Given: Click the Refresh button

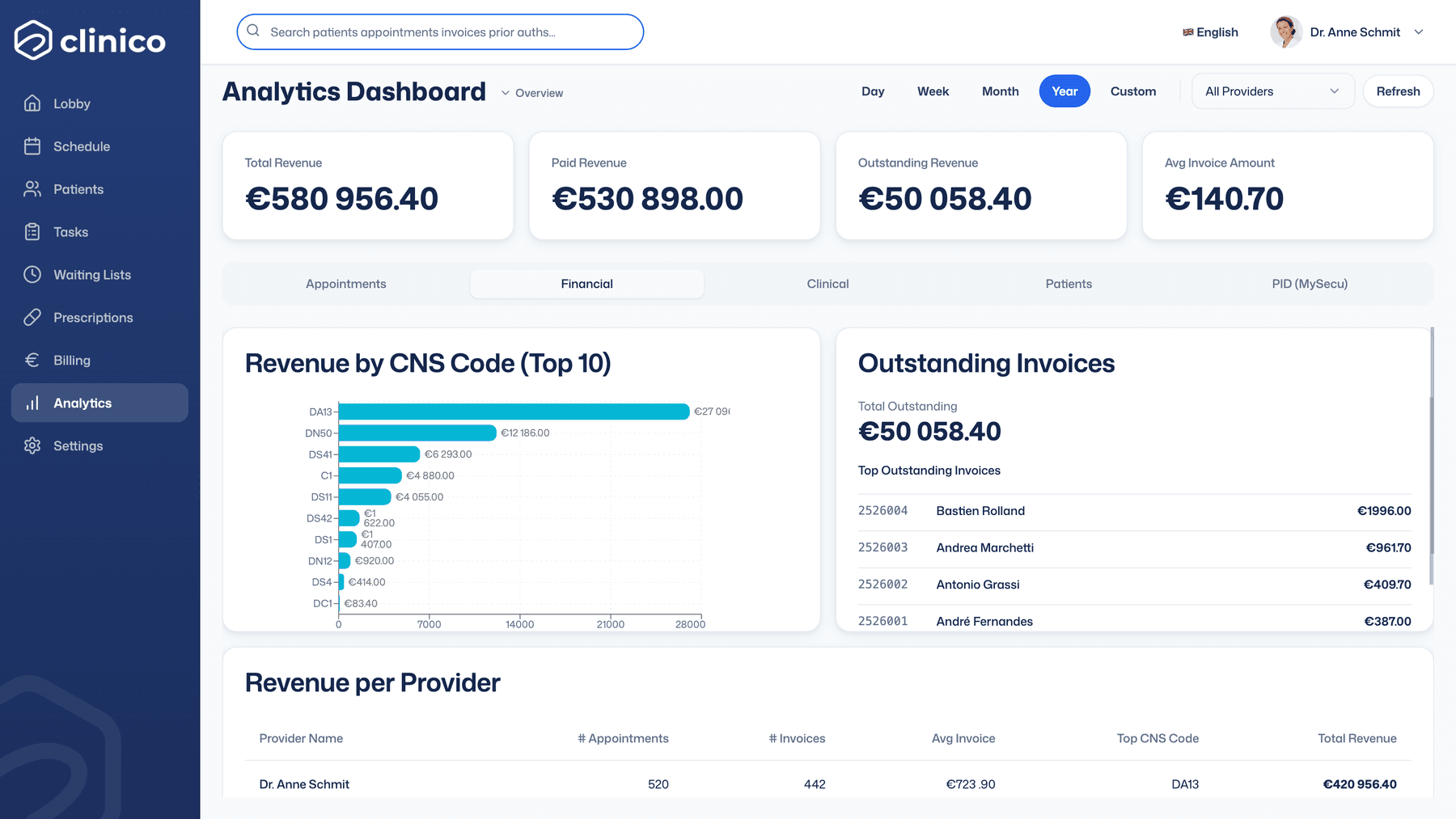Looking at the screenshot, I should (1398, 91).
